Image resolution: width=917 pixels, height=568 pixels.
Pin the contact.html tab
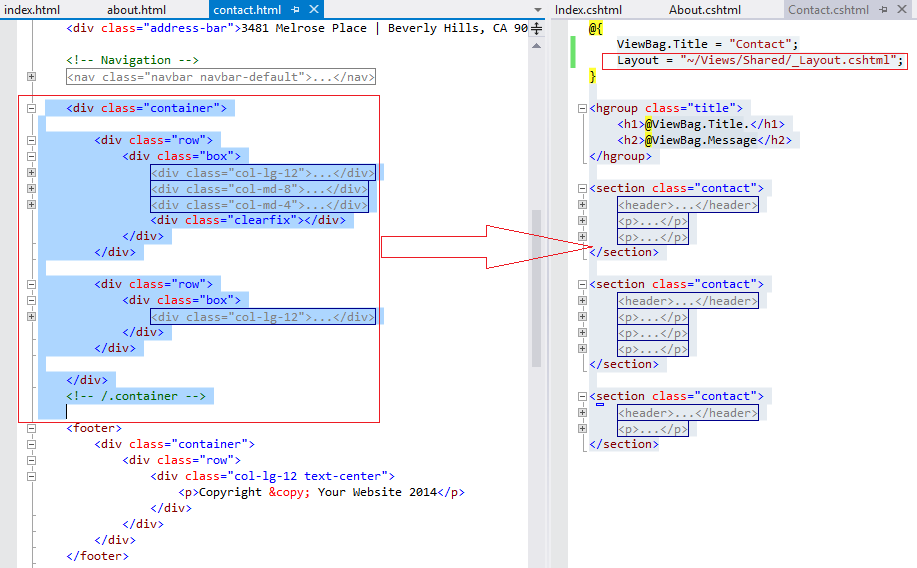tap(295, 9)
